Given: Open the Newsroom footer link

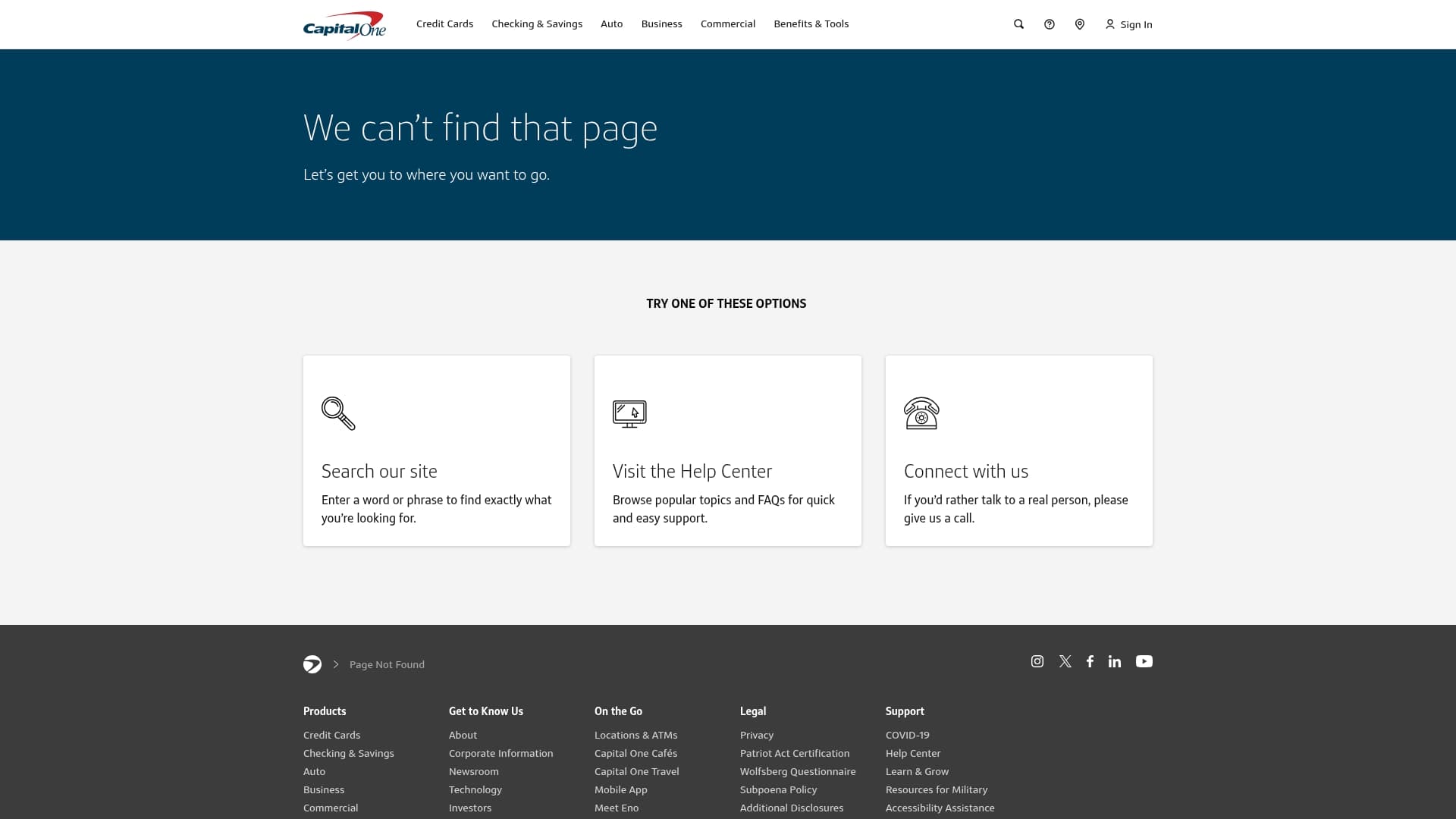Looking at the screenshot, I should pyautogui.click(x=473, y=772).
